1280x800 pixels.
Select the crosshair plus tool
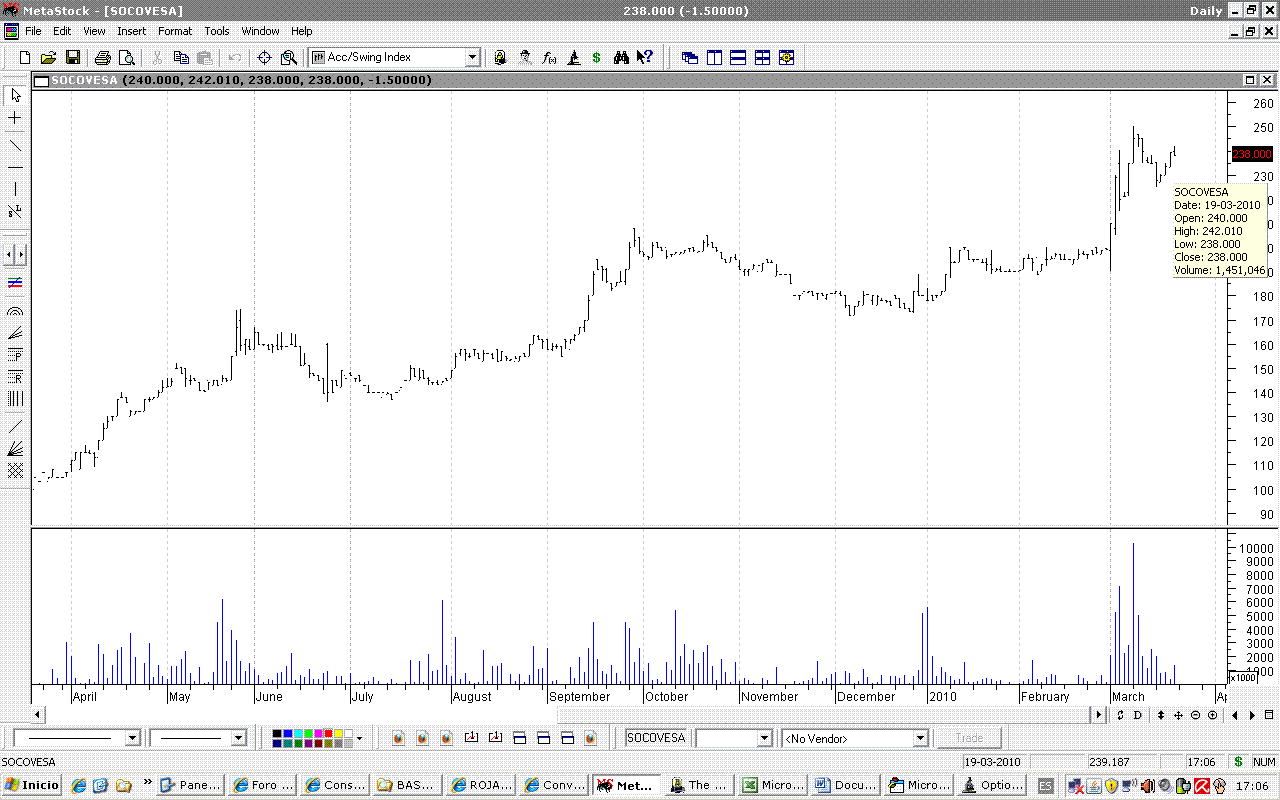tap(15, 118)
